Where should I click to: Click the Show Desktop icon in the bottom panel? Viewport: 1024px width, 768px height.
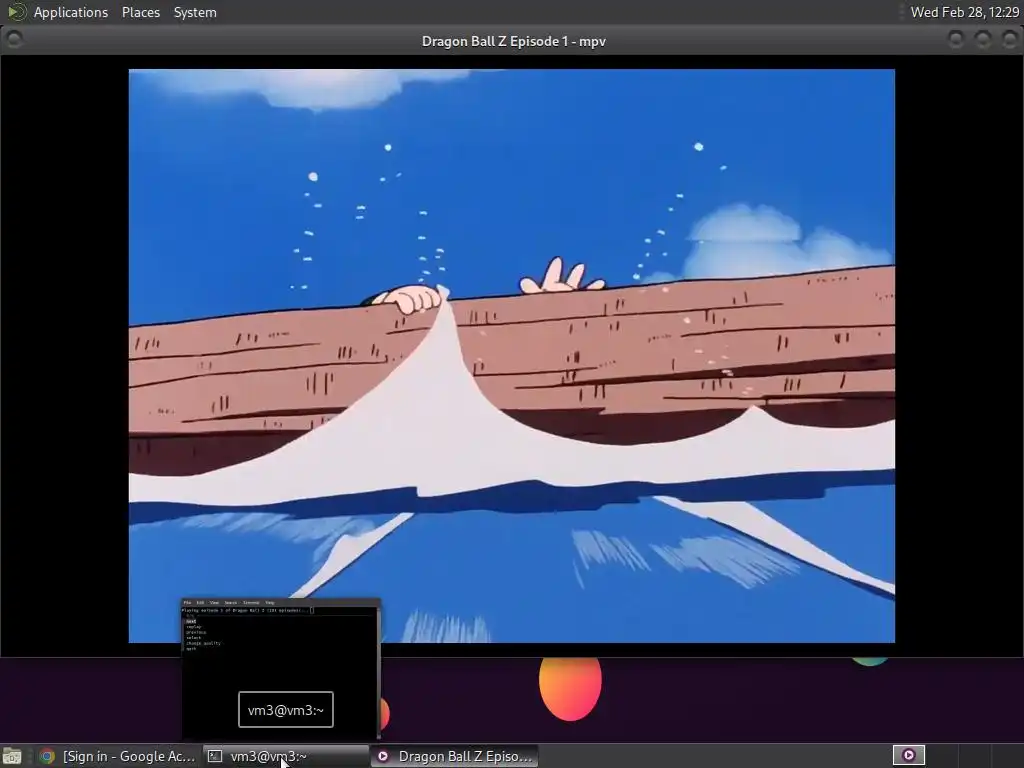[x=12, y=756]
